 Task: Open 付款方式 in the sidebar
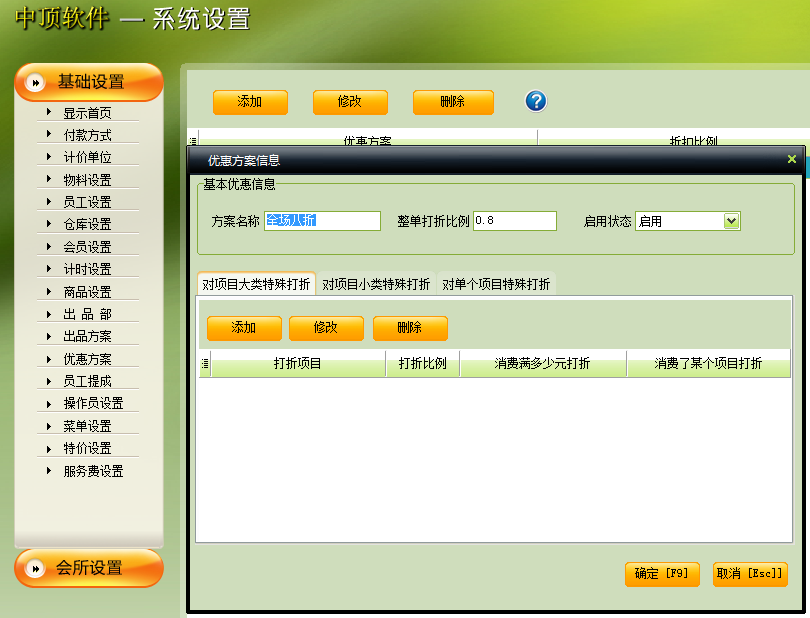coord(87,135)
